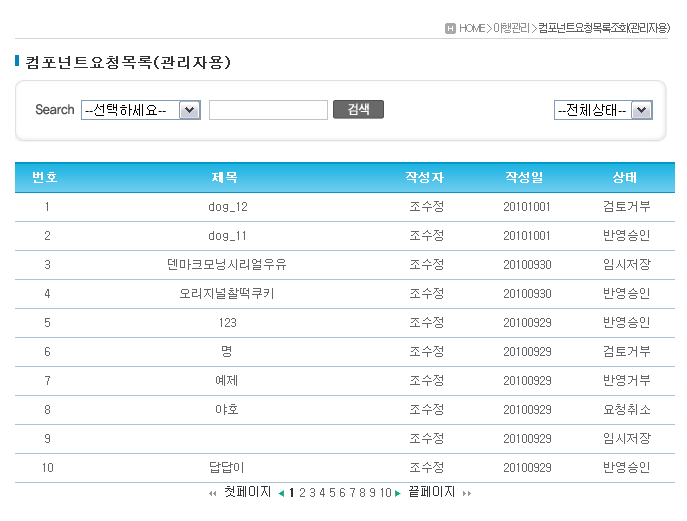
Task: Open the 오리지널찰떡쿠키 request entry
Action: pyautogui.click(x=227, y=294)
